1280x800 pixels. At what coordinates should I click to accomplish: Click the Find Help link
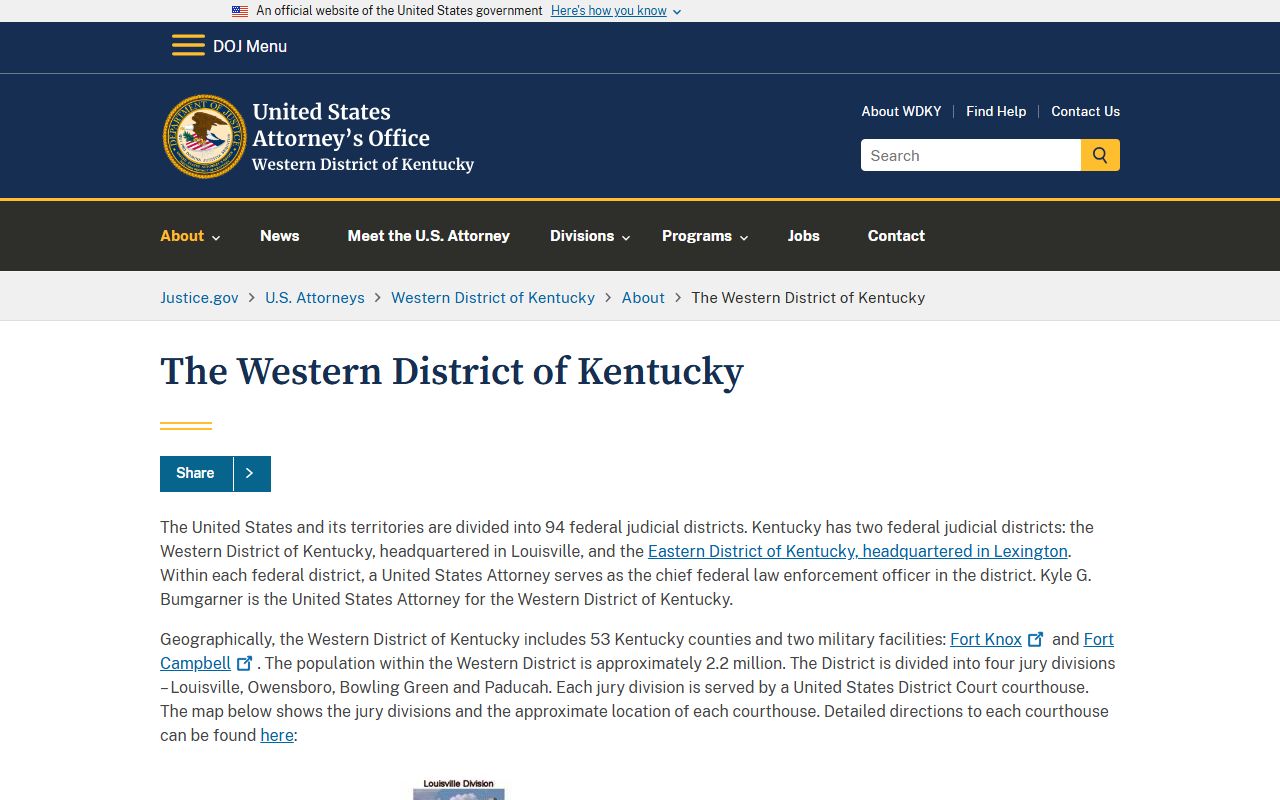pyautogui.click(x=996, y=111)
